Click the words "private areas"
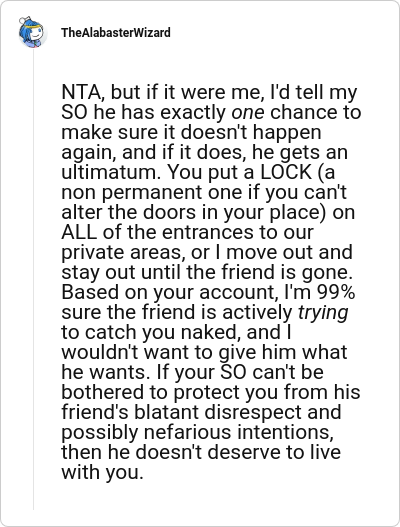The width and height of the screenshot is (400, 527). tap(123, 252)
